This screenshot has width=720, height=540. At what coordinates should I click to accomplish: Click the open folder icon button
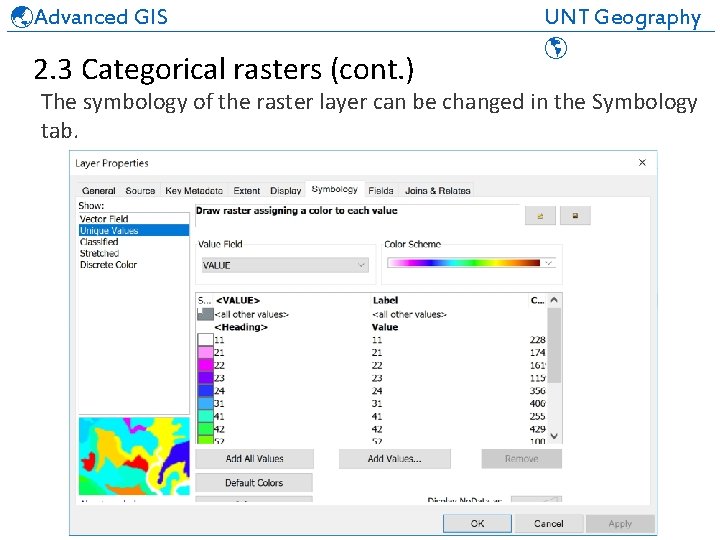(540, 215)
